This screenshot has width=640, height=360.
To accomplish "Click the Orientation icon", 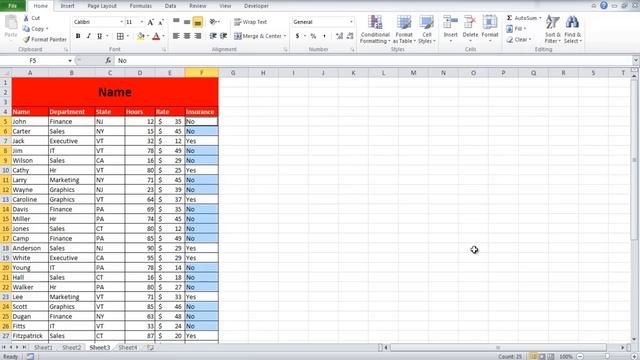I will (214, 22).
